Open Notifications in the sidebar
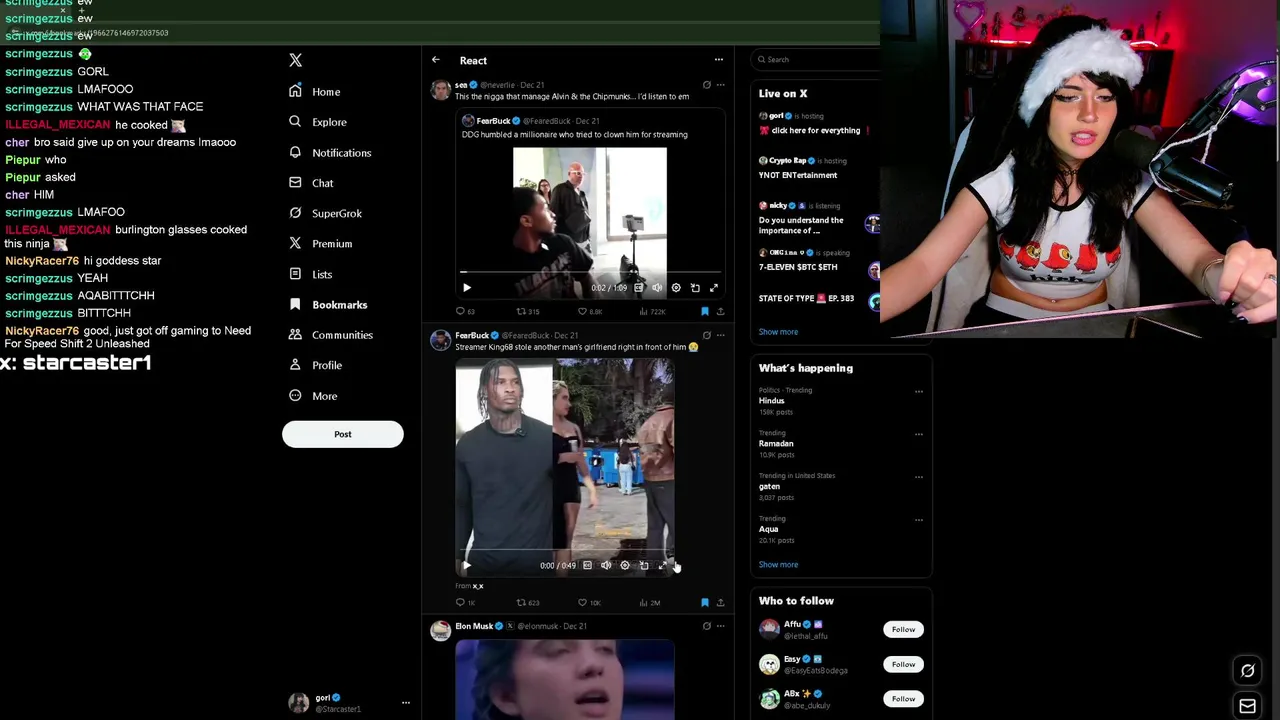The height and width of the screenshot is (720, 1280). pyautogui.click(x=329, y=153)
